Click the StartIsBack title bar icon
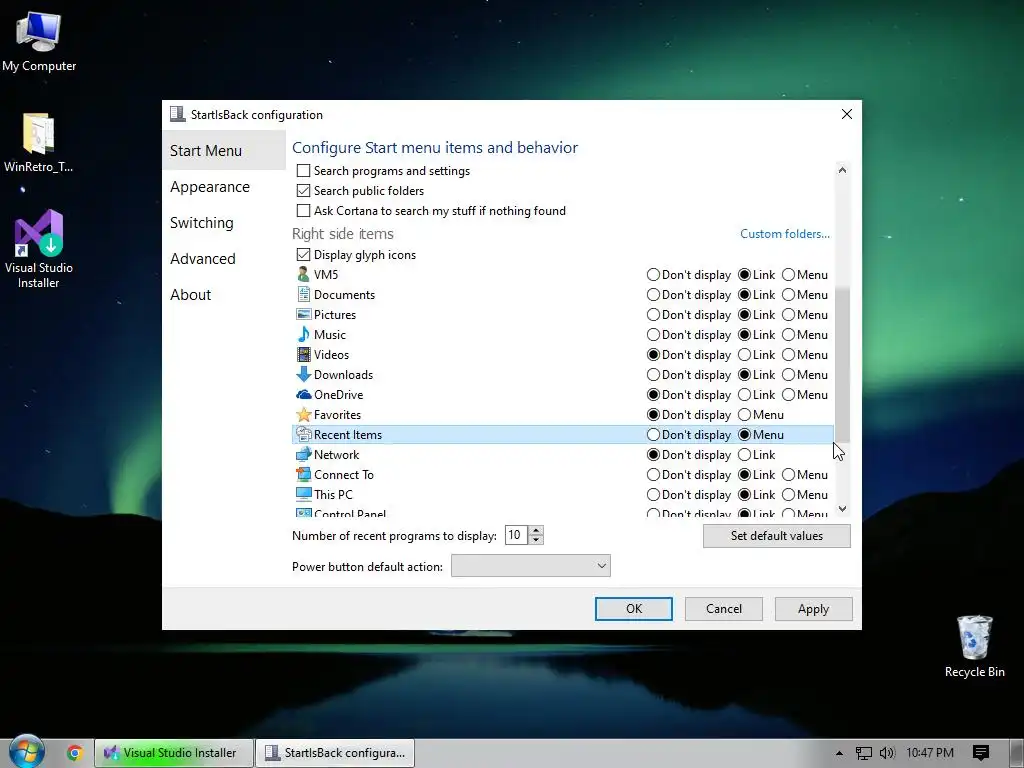 pyautogui.click(x=177, y=114)
